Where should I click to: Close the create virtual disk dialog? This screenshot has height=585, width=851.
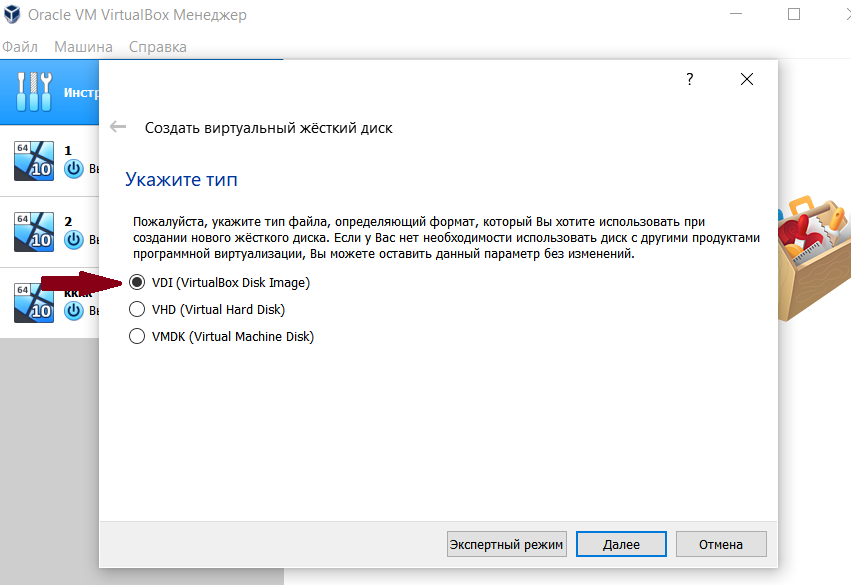[746, 80]
